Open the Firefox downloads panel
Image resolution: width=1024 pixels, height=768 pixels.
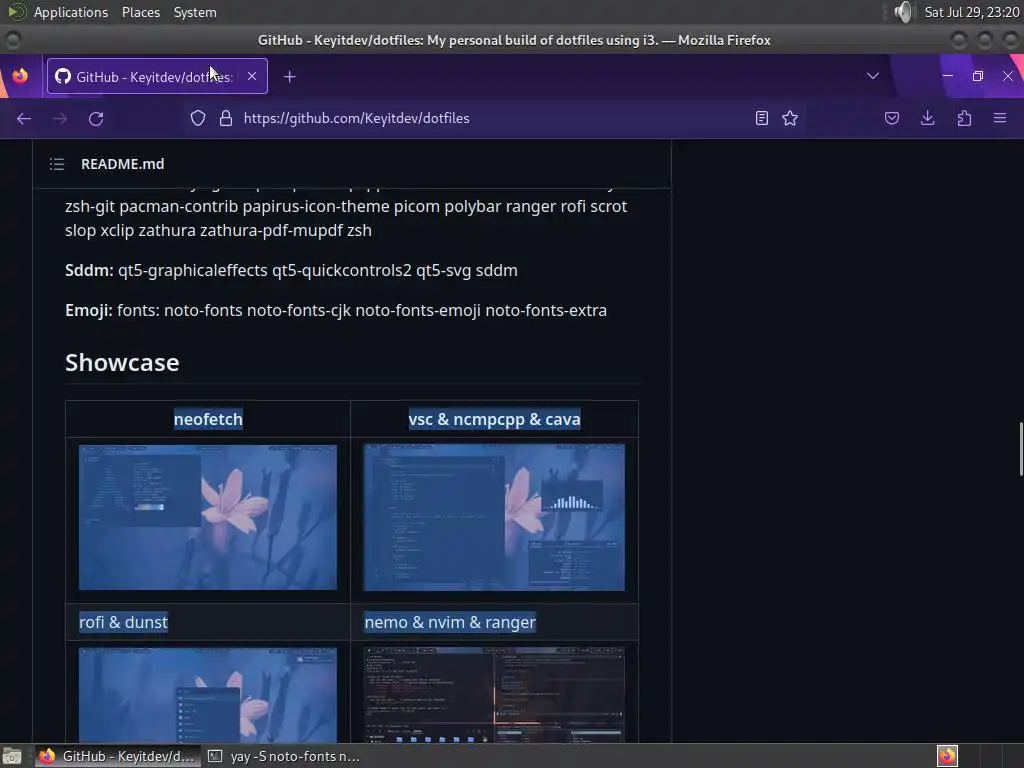[927, 118]
